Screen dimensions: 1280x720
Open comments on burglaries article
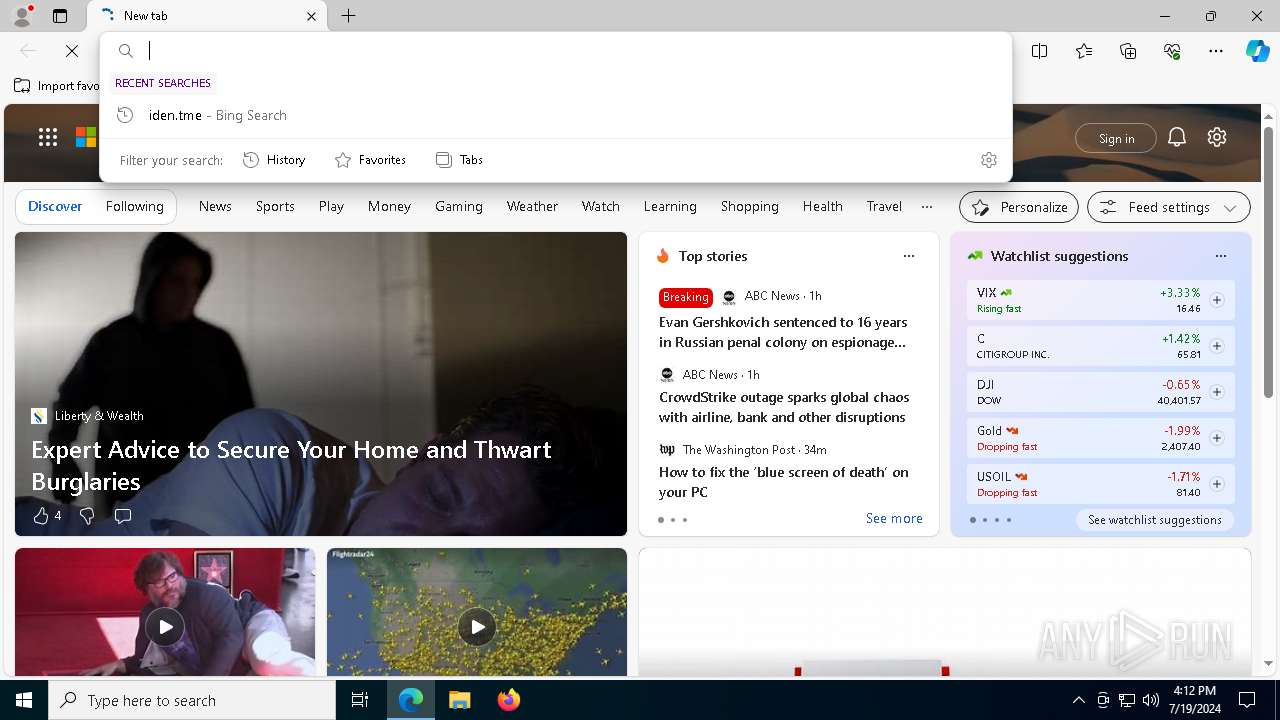(x=123, y=516)
